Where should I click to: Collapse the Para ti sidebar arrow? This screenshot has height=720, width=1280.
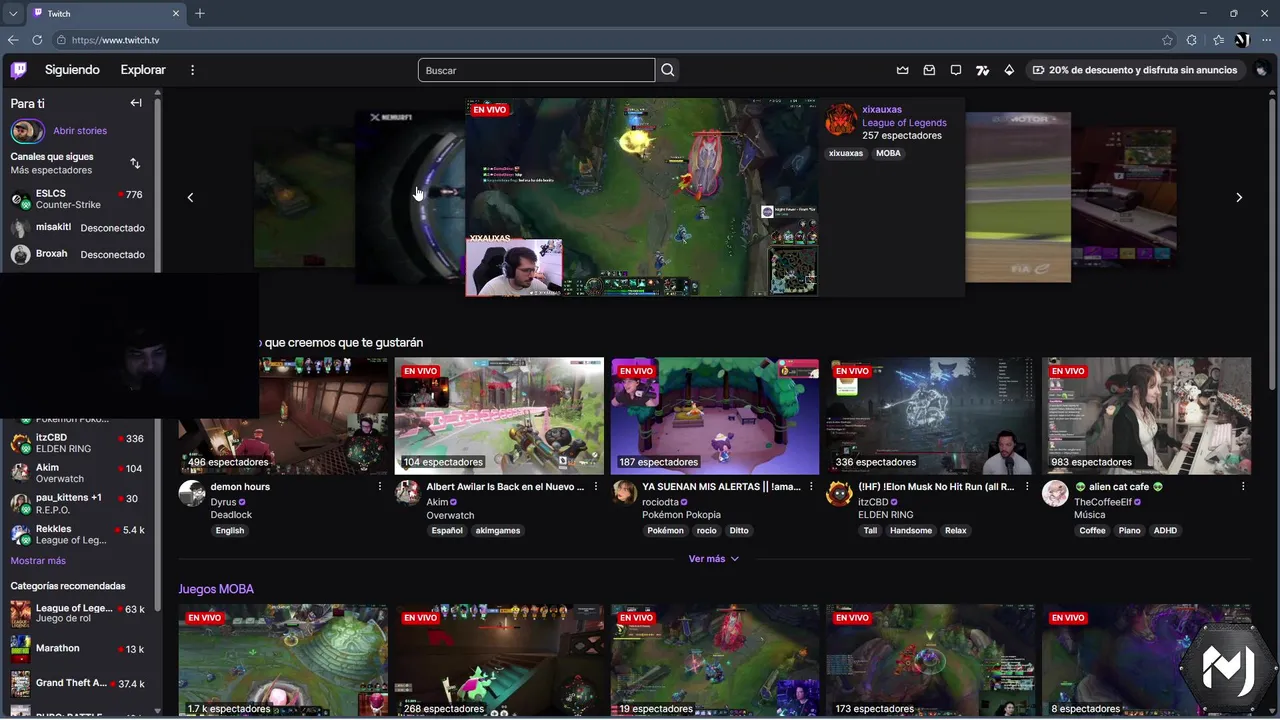tap(136, 103)
